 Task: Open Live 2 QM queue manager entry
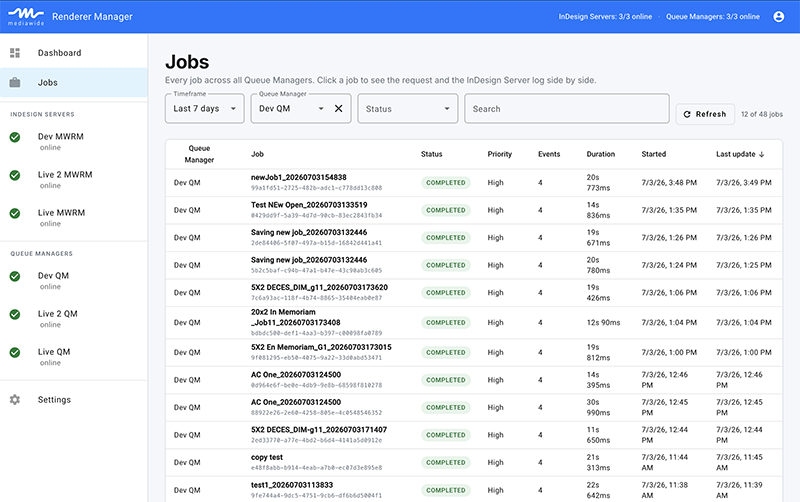(x=73, y=319)
